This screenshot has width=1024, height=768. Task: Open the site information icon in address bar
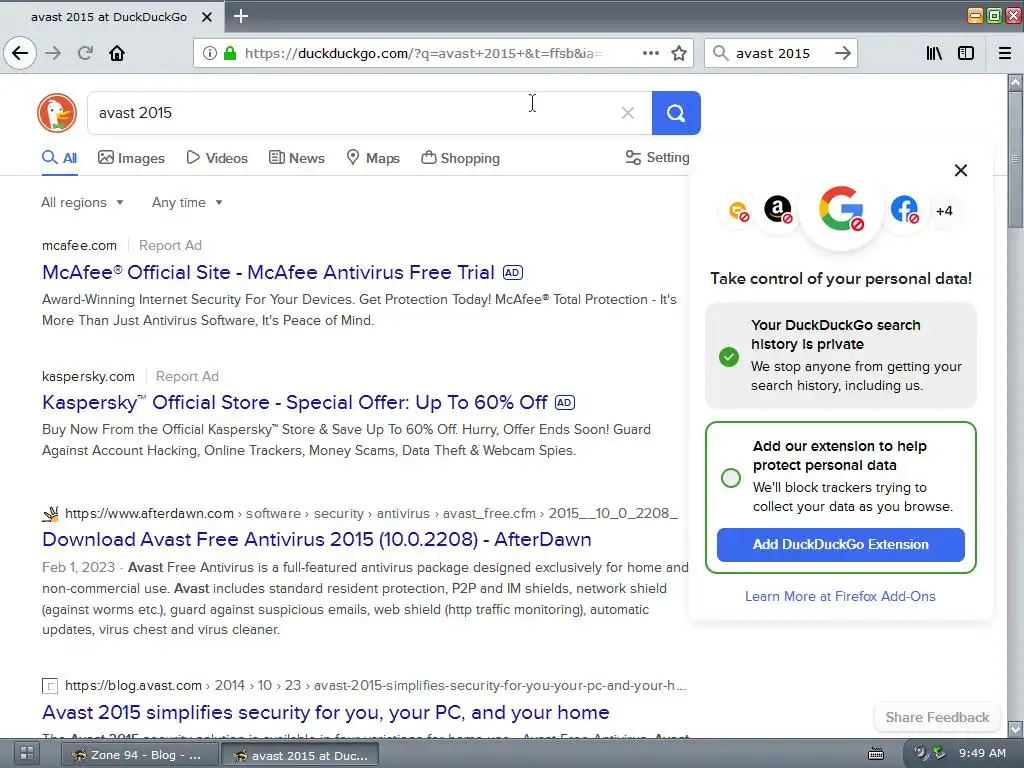(209, 53)
